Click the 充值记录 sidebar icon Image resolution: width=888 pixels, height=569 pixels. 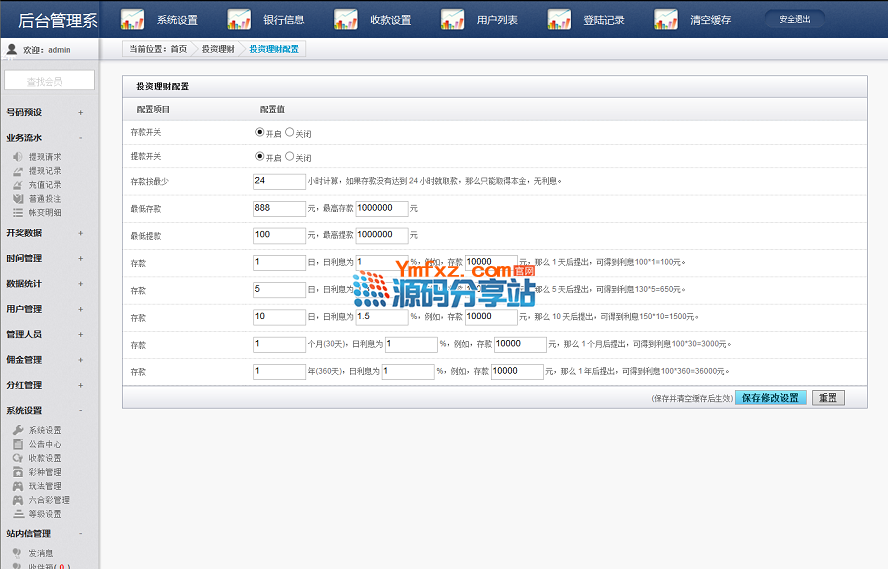18,185
